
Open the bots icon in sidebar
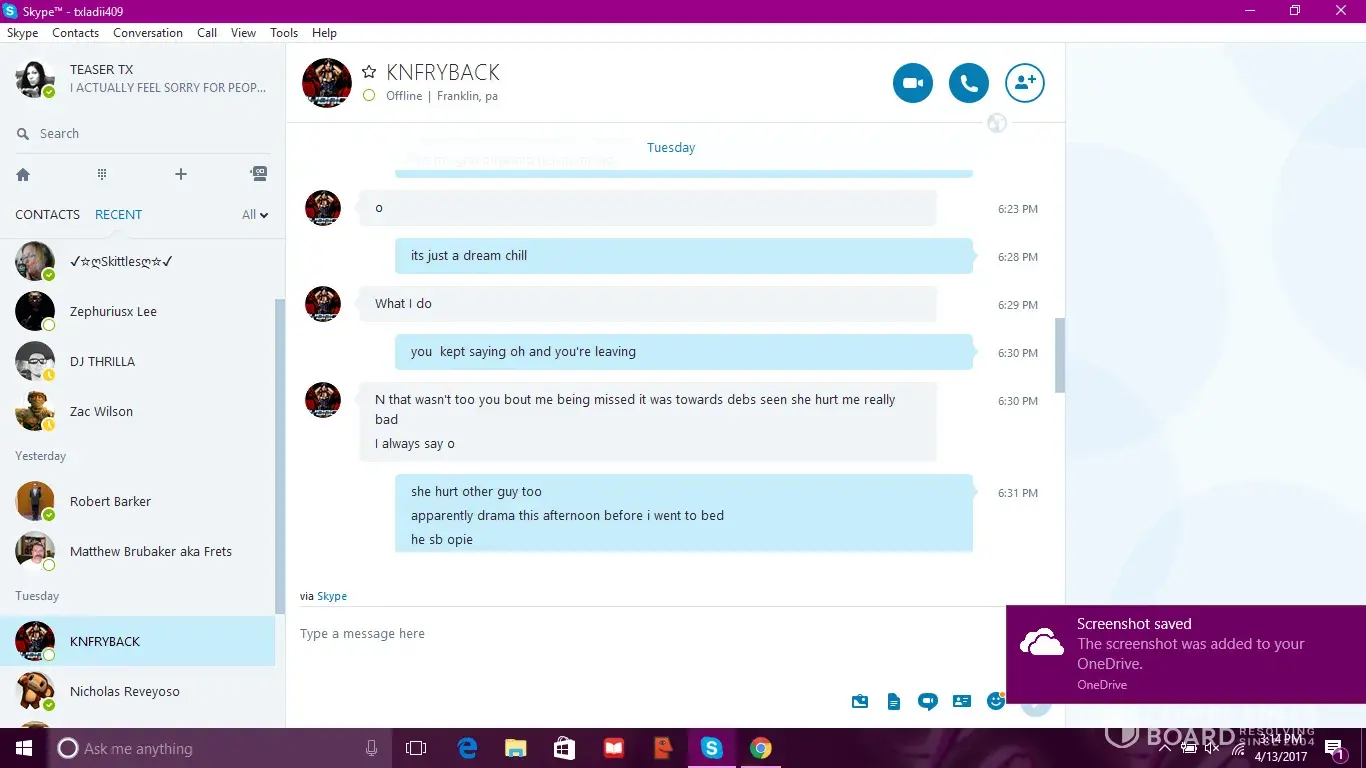258,174
